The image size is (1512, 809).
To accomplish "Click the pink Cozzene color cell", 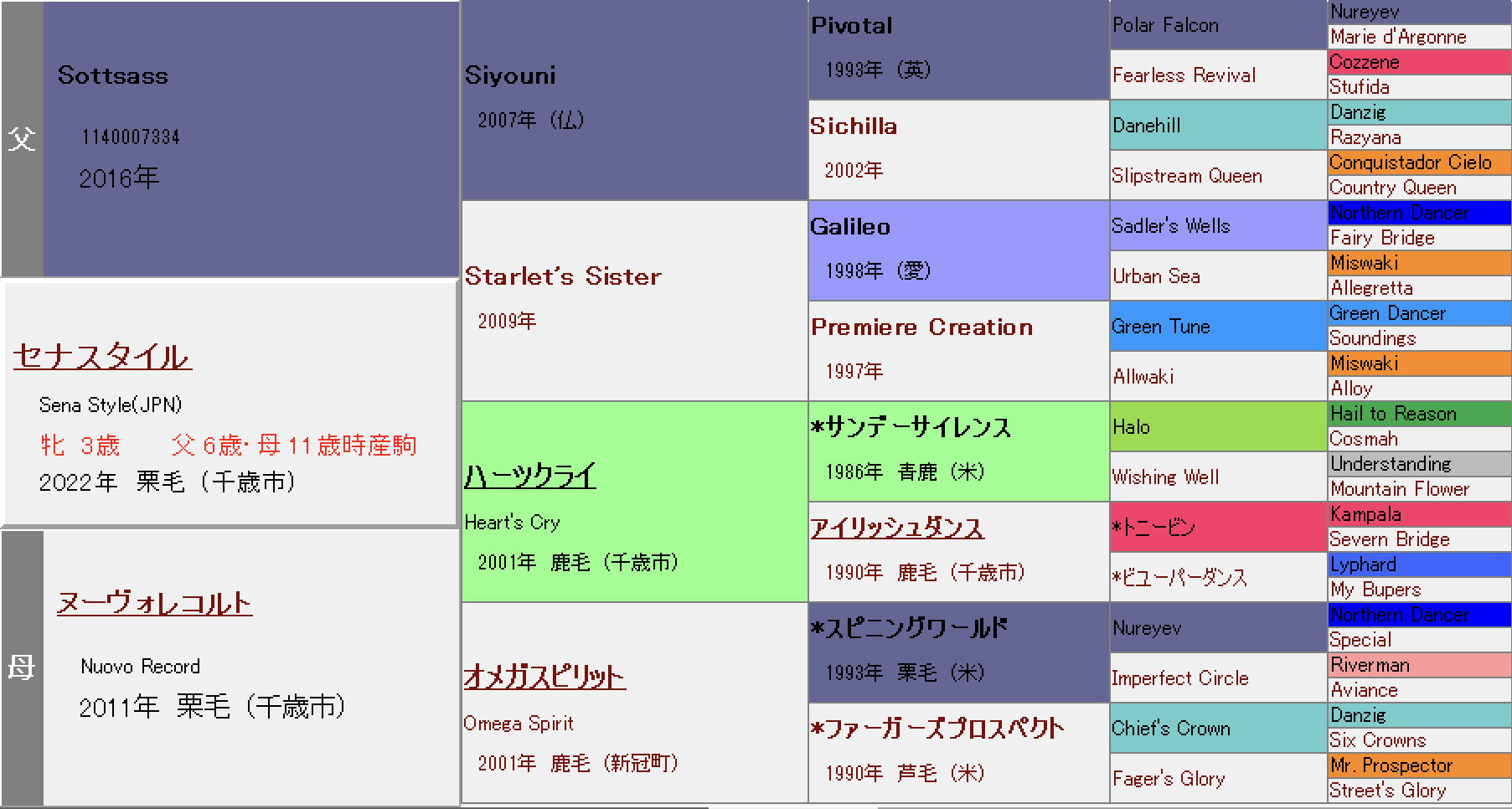I will click(1419, 62).
